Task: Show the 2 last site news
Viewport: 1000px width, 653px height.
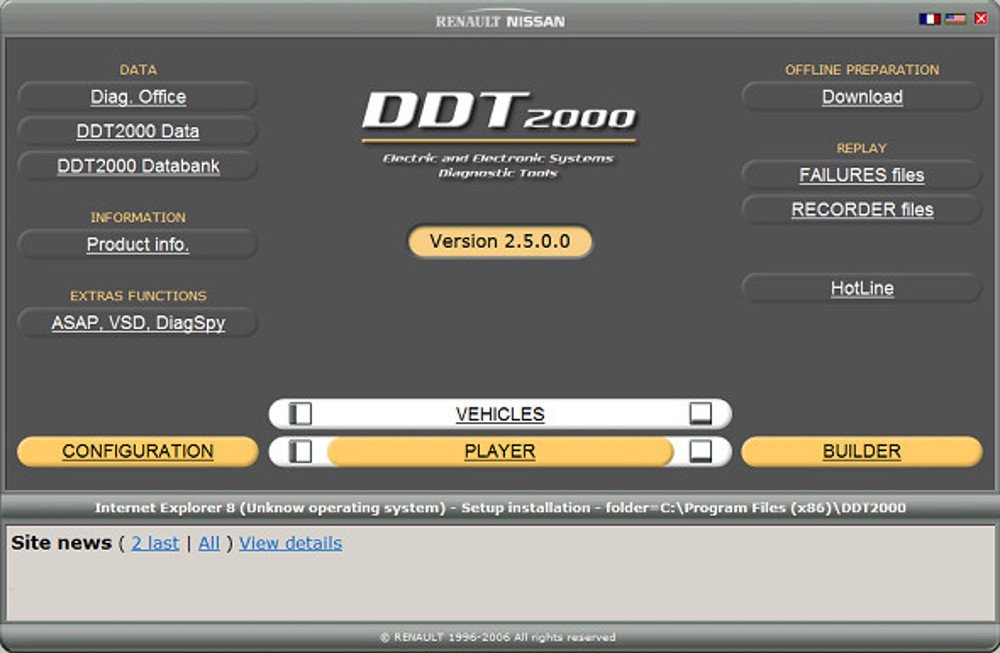Action: coord(155,543)
